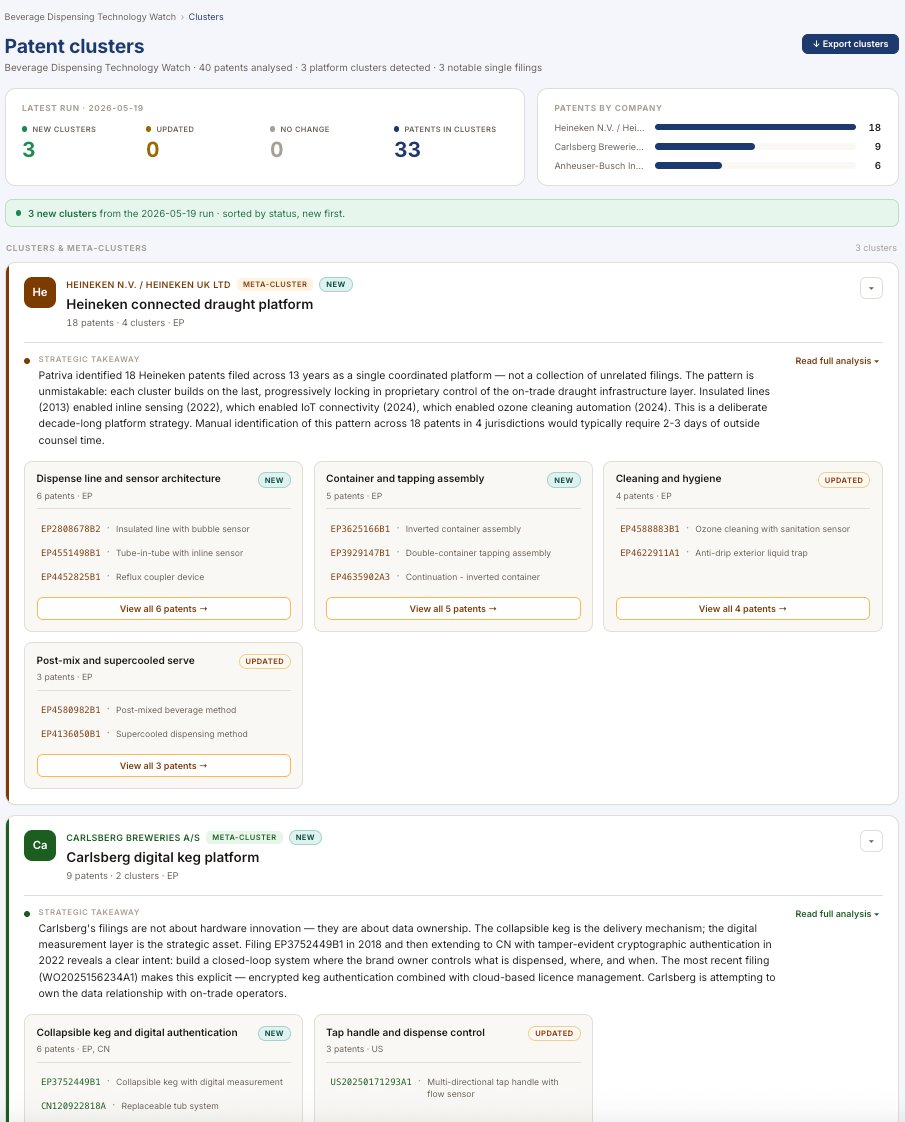
Task: Open patent EP4588883B1
Action: [650, 529]
